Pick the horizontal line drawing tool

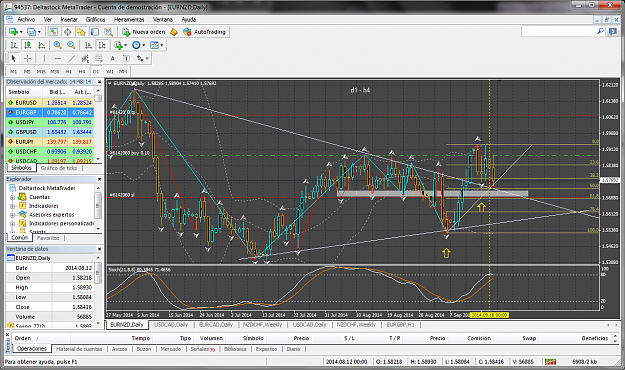point(58,58)
